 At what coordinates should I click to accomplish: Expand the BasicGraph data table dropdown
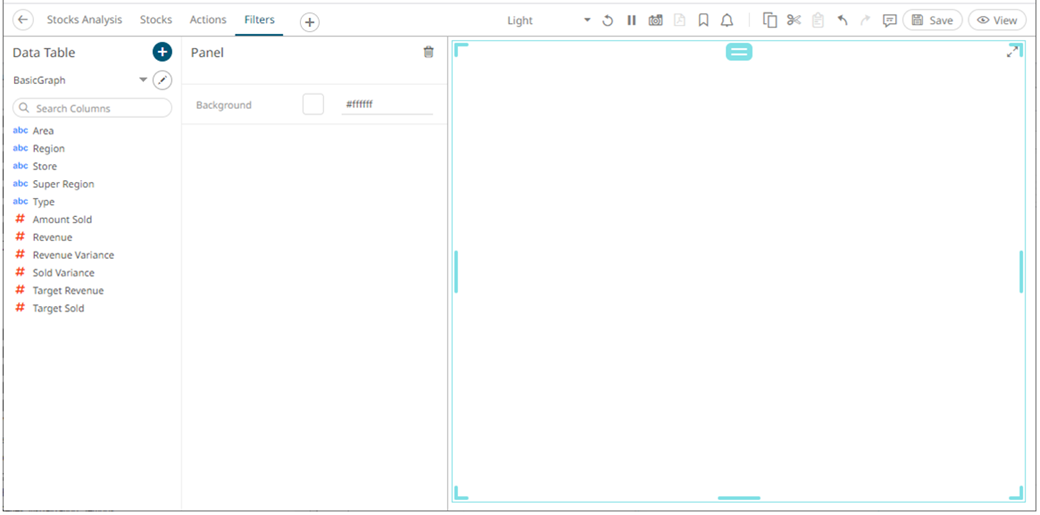point(143,80)
